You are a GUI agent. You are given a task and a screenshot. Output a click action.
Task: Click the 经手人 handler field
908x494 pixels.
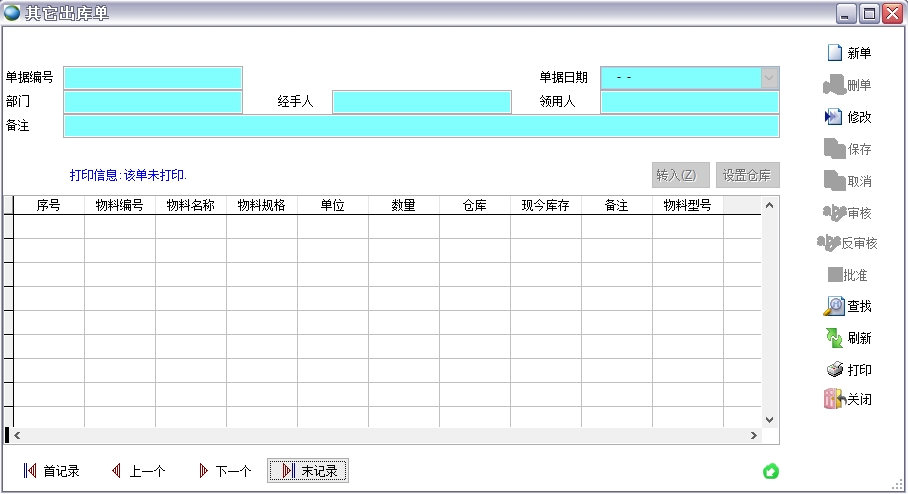[421, 102]
